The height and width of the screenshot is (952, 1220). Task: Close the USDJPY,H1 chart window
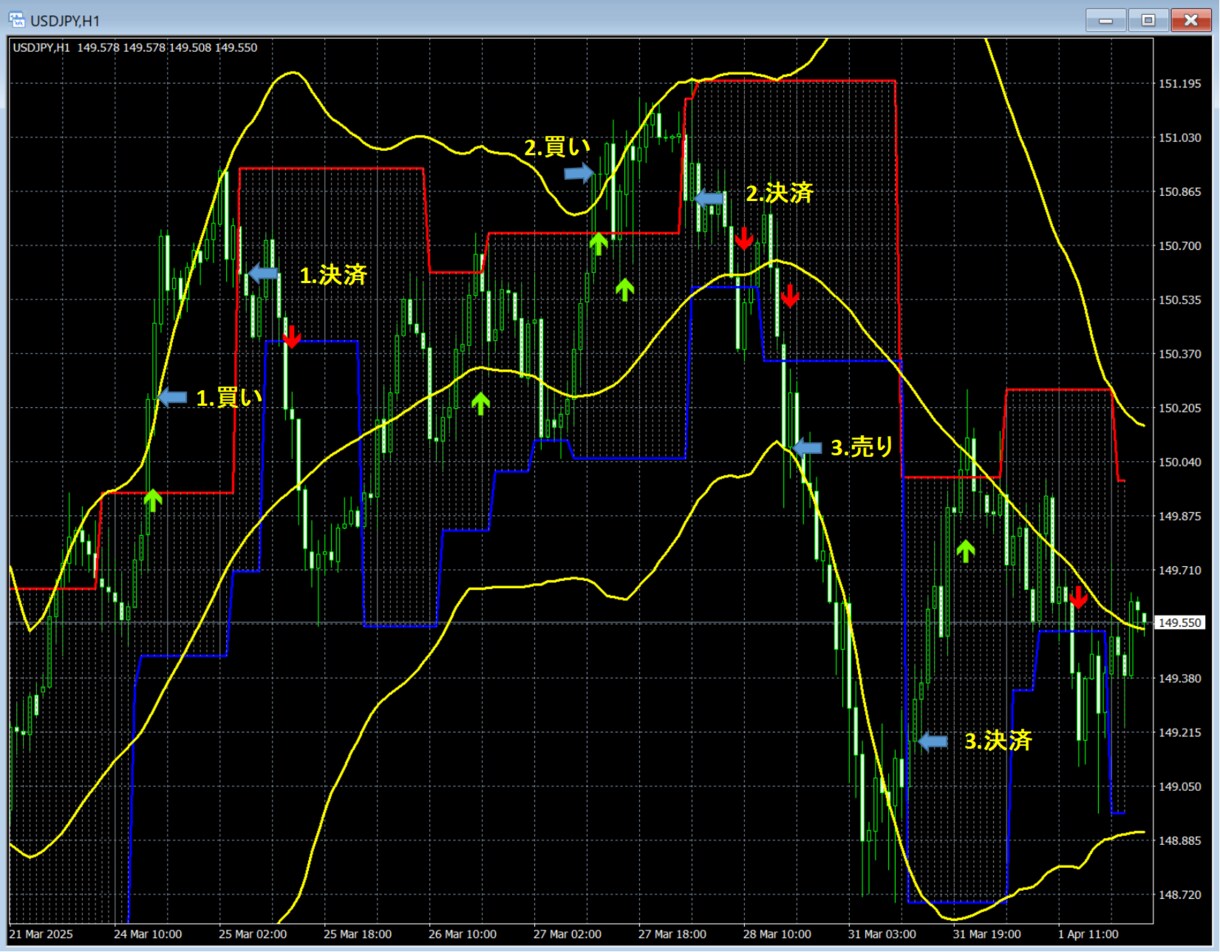(x=1190, y=19)
